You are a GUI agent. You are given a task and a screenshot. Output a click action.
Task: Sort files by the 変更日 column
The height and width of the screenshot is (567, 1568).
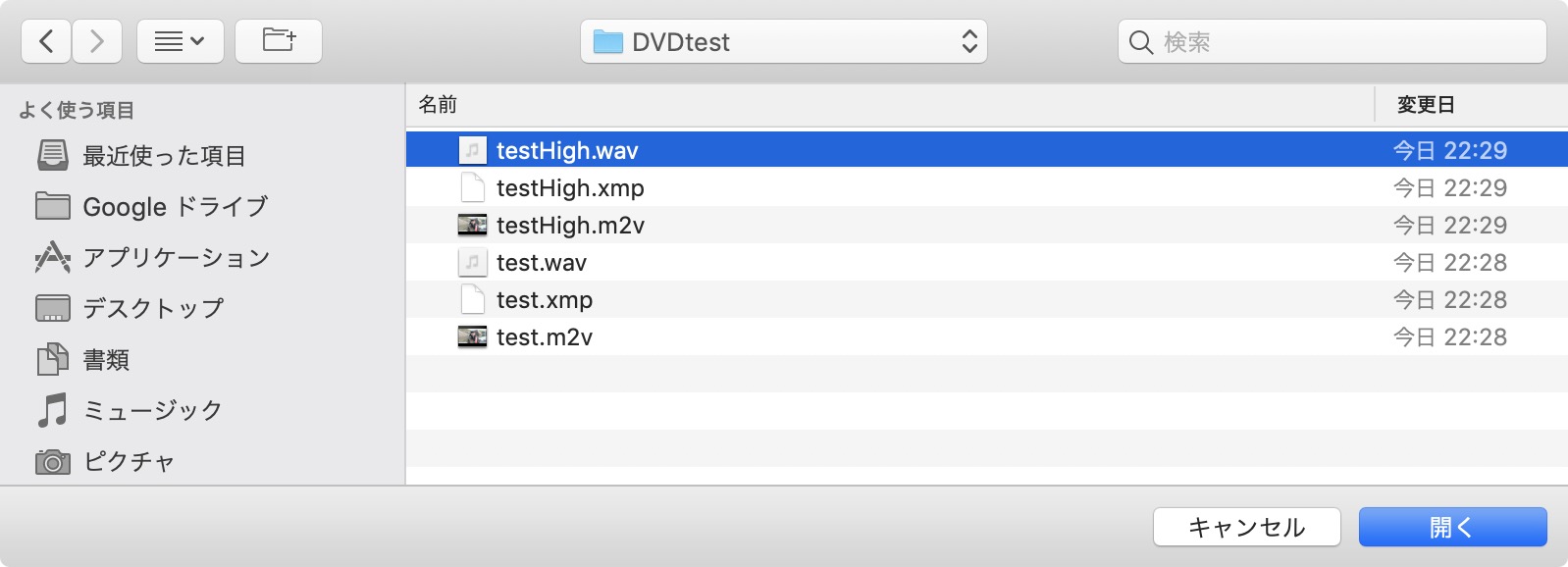coord(1426,105)
